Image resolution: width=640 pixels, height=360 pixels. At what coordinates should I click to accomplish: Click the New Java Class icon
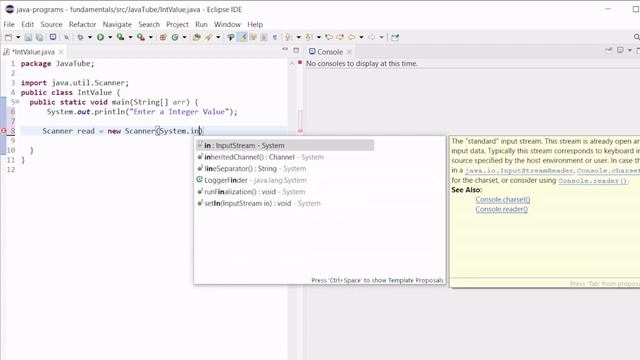(x=175, y=37)
